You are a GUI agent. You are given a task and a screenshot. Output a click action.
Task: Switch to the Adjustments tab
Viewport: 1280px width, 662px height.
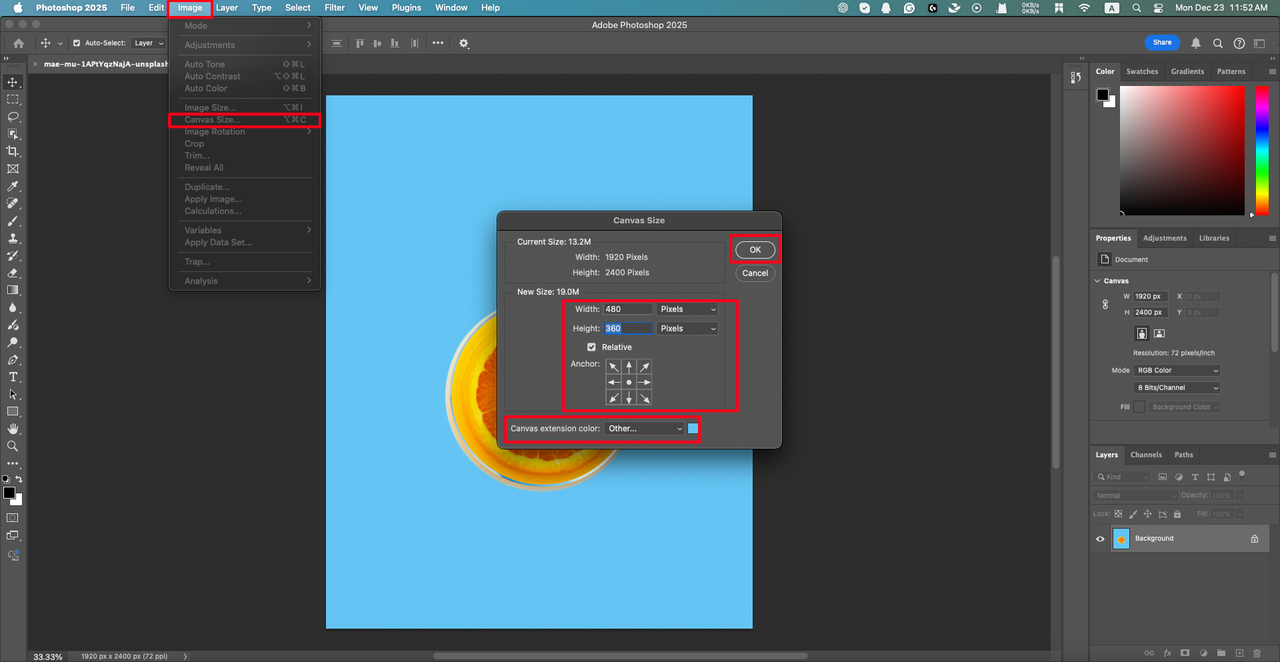1165,238
